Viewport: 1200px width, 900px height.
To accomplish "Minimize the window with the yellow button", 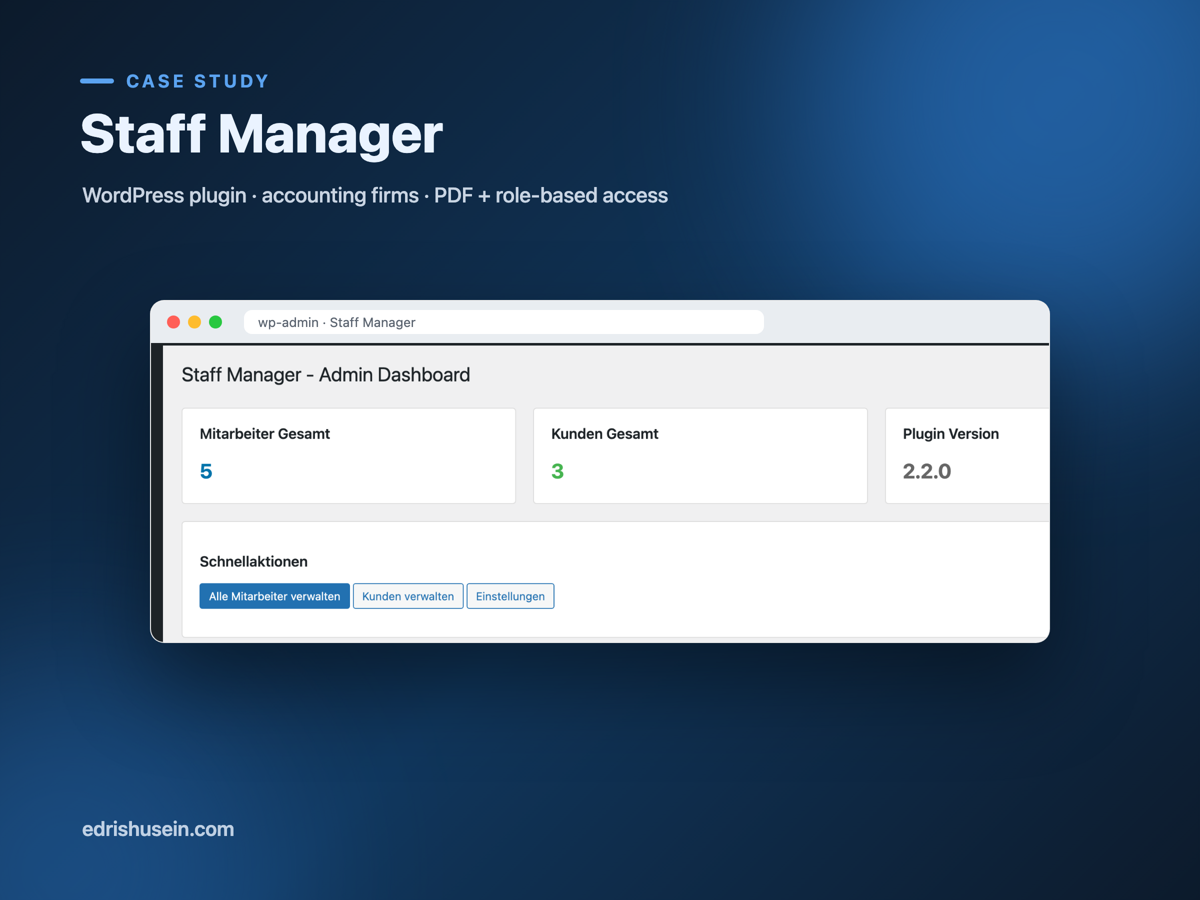I will [194, 322].
